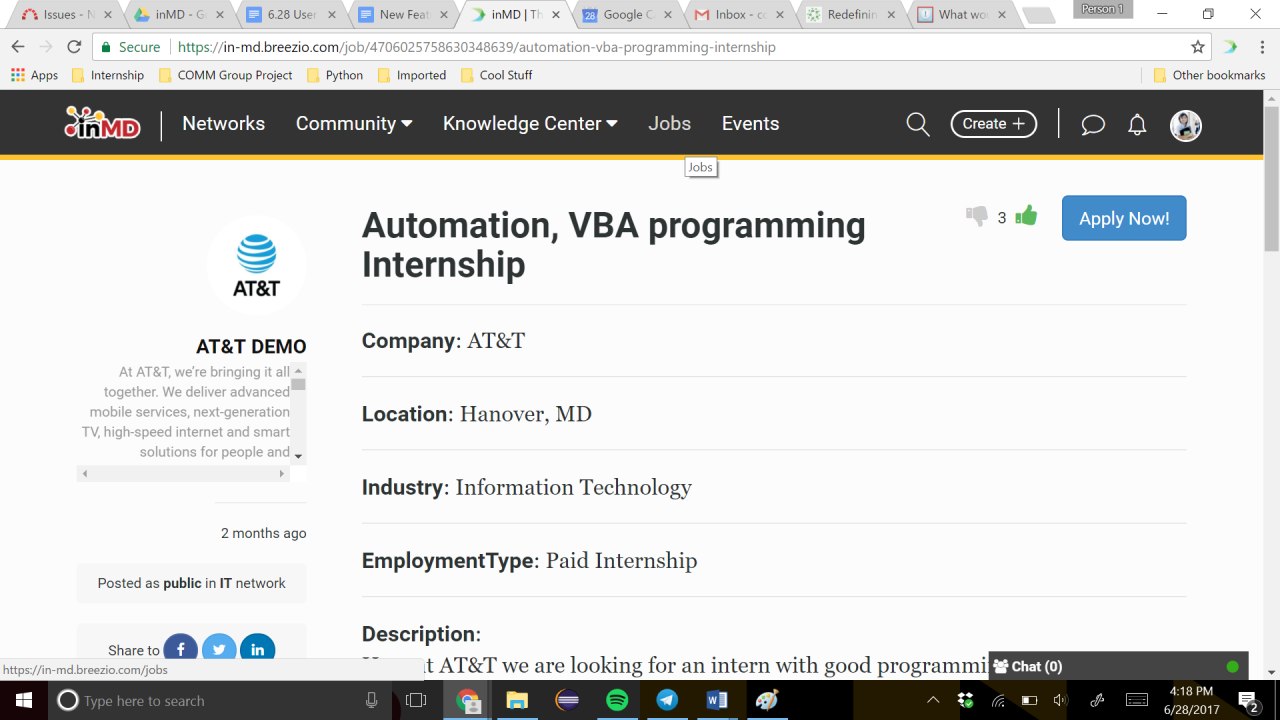
Task: Open the Networks page
Action: 224,124
